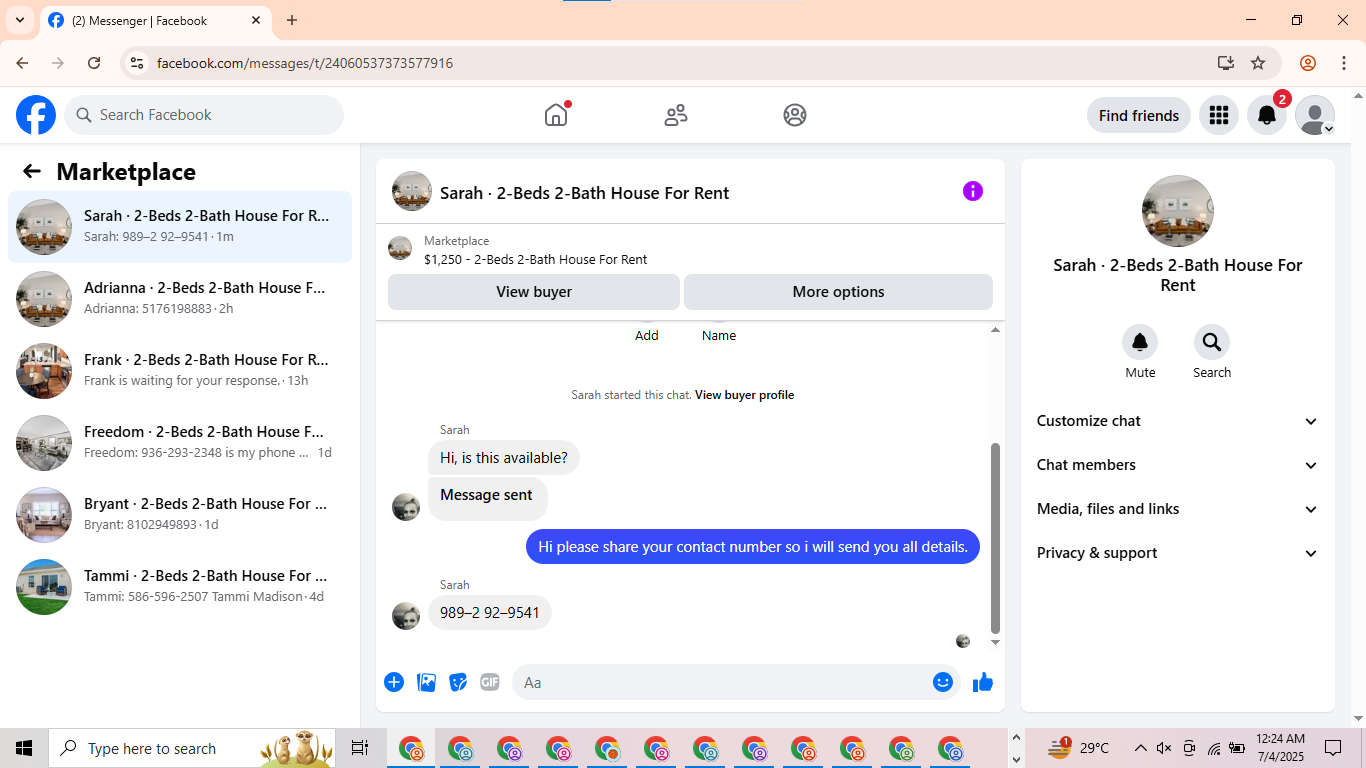Reload the browser page
The width and height of the screenshot is (1366, 768).
click(x=94, y=63)
